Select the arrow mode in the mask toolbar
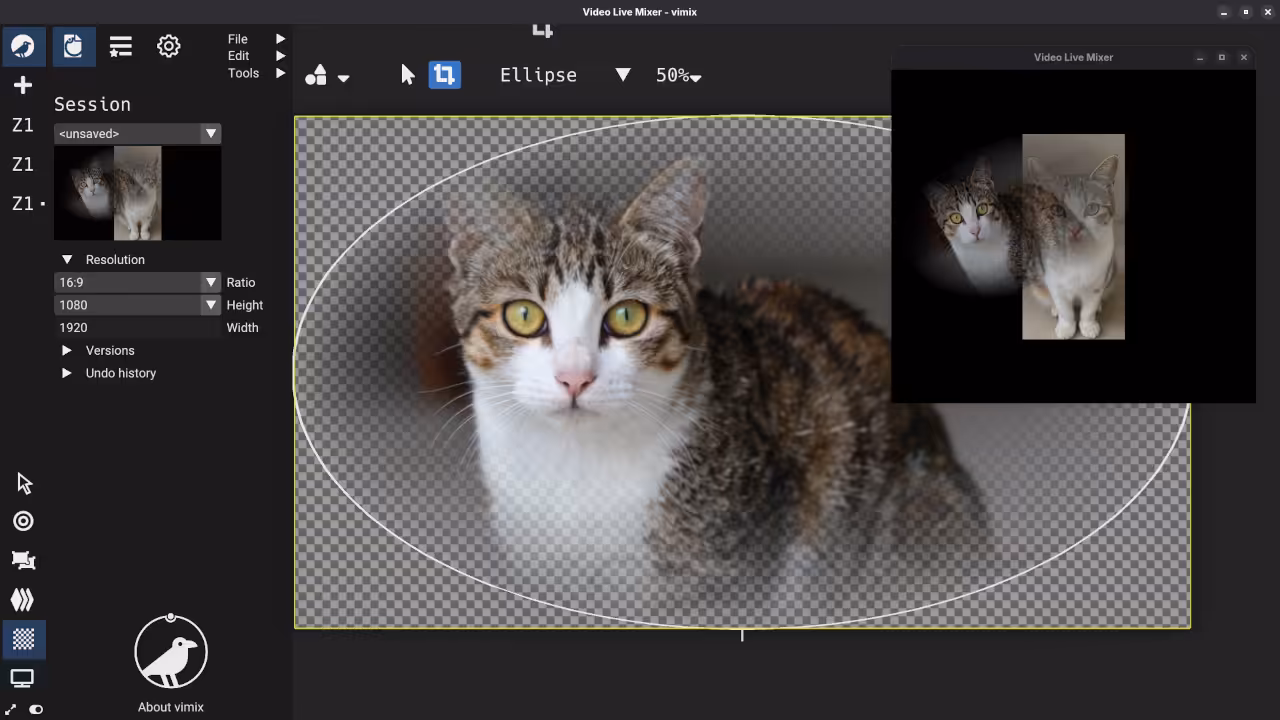The width and height of the screenshot is (1280, 720). coord(407,74)
